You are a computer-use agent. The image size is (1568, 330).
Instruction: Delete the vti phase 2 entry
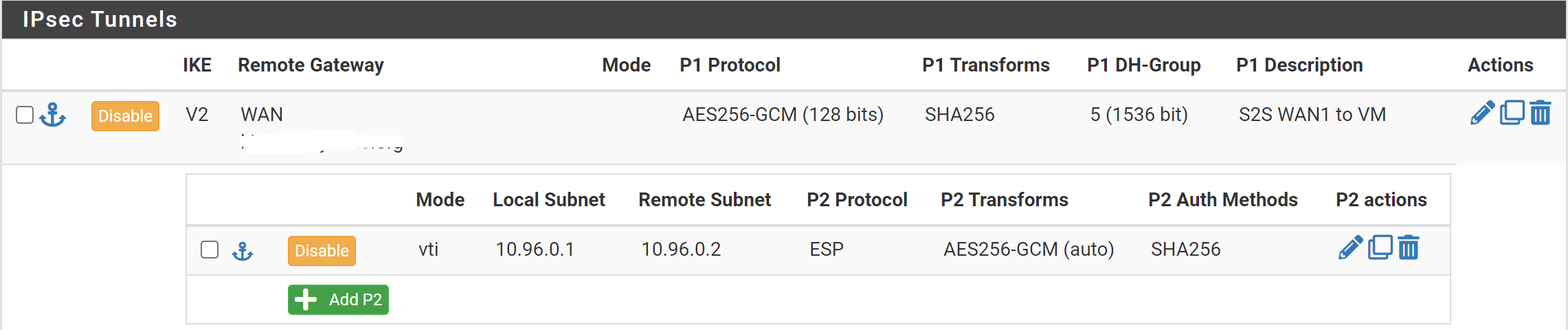point(1409,247)
